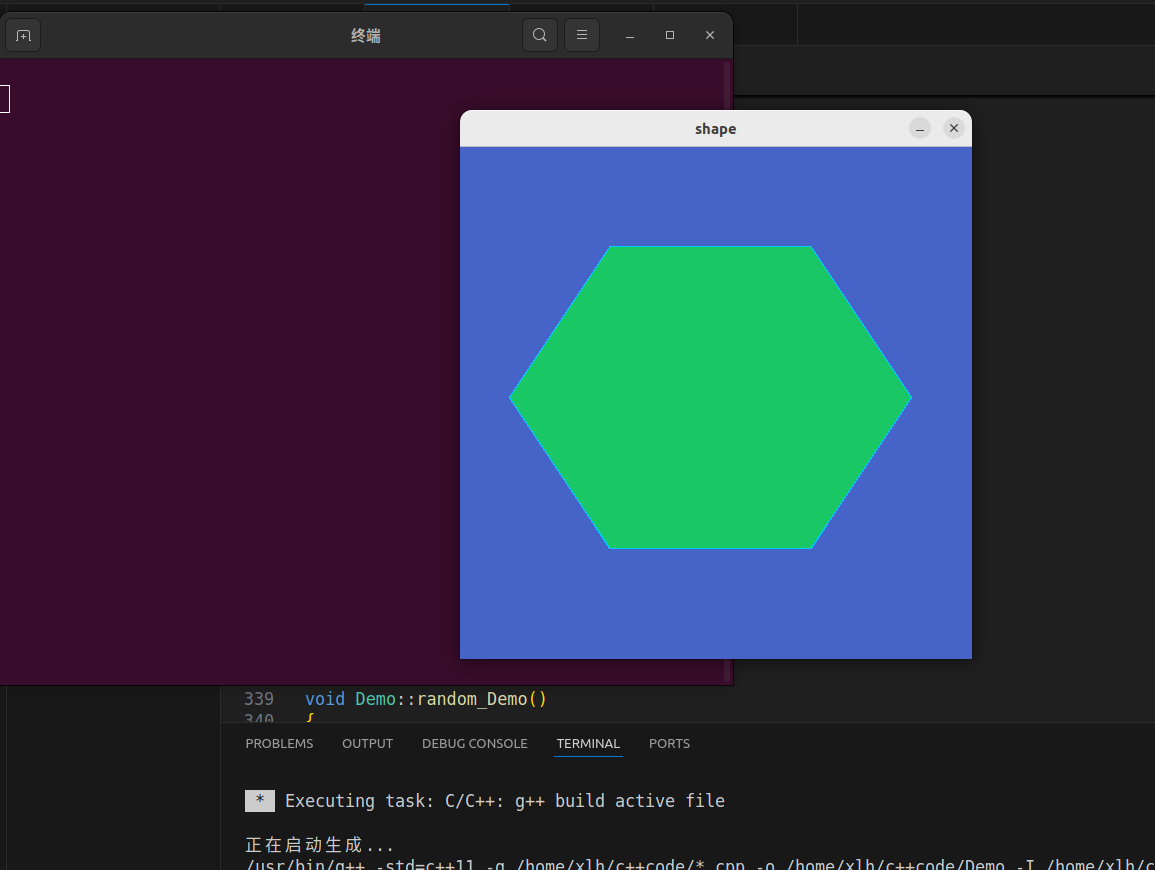1155x870 pixels.
Task: Minimize the shape window
Action: click(x=920, y=128)
